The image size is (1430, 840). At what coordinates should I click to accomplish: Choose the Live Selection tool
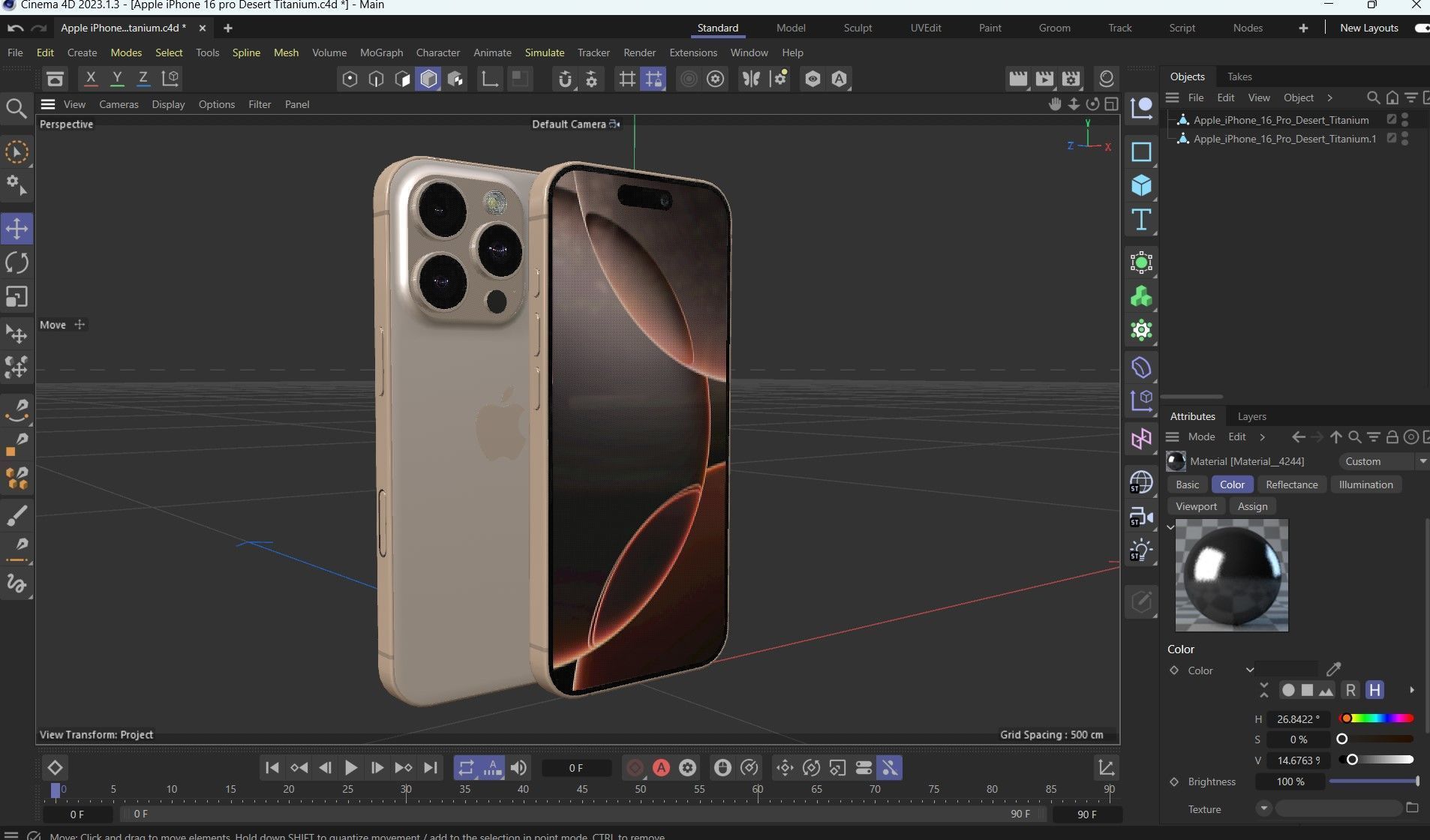click(x=17, y=152)
